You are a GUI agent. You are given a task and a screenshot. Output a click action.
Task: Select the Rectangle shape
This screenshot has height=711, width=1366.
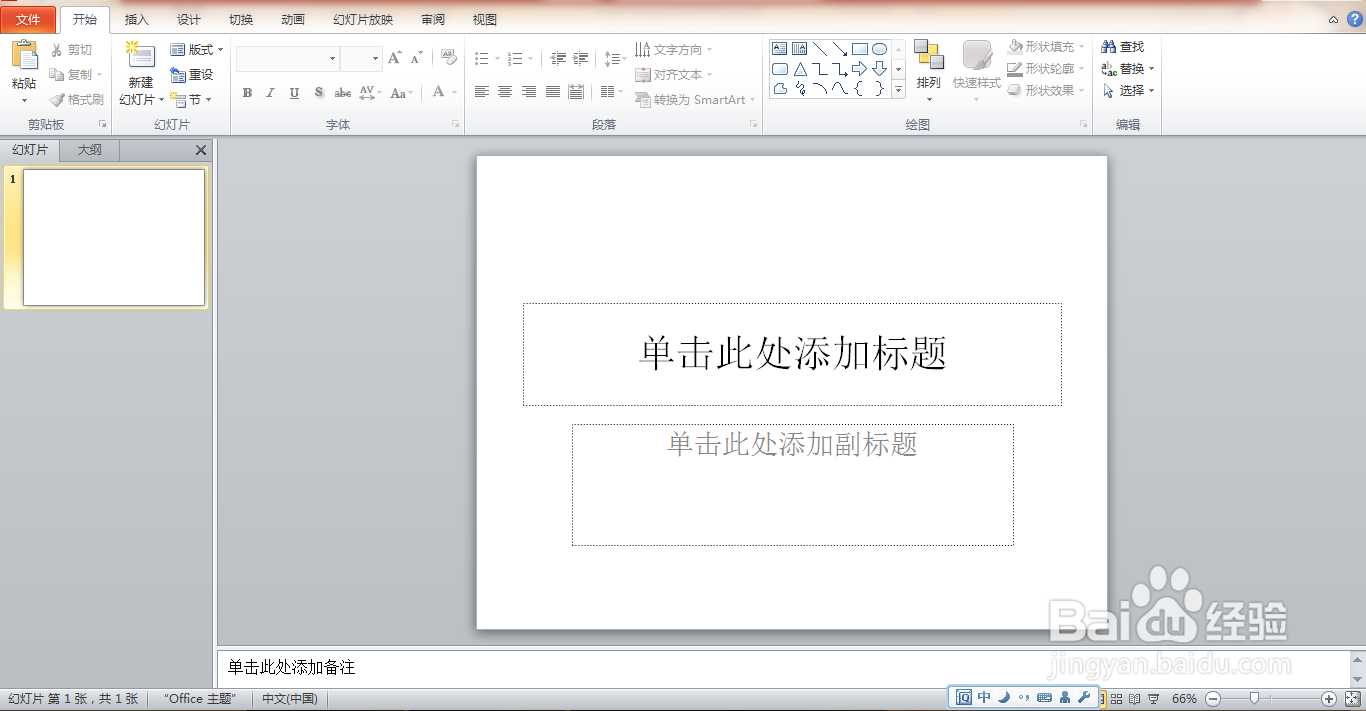(x=860, y=48)
